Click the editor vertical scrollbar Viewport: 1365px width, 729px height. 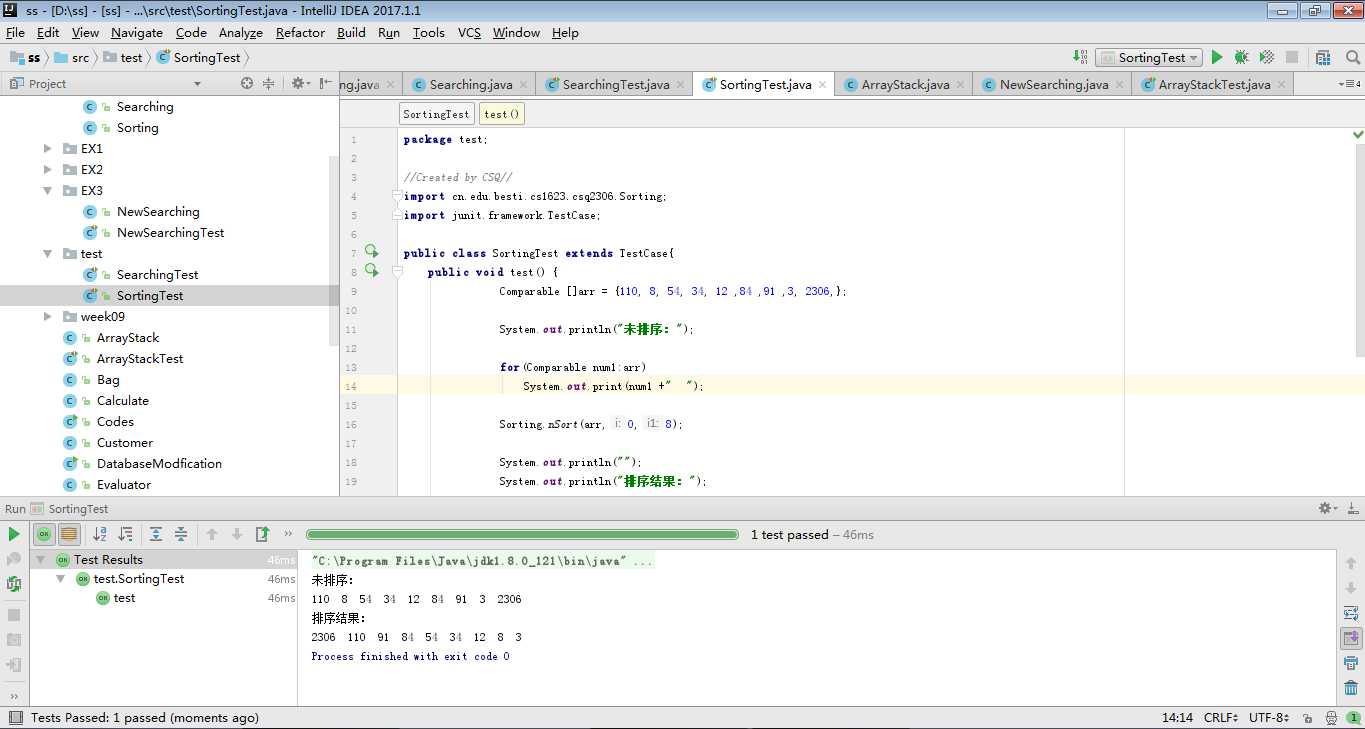click(1358, 250)
